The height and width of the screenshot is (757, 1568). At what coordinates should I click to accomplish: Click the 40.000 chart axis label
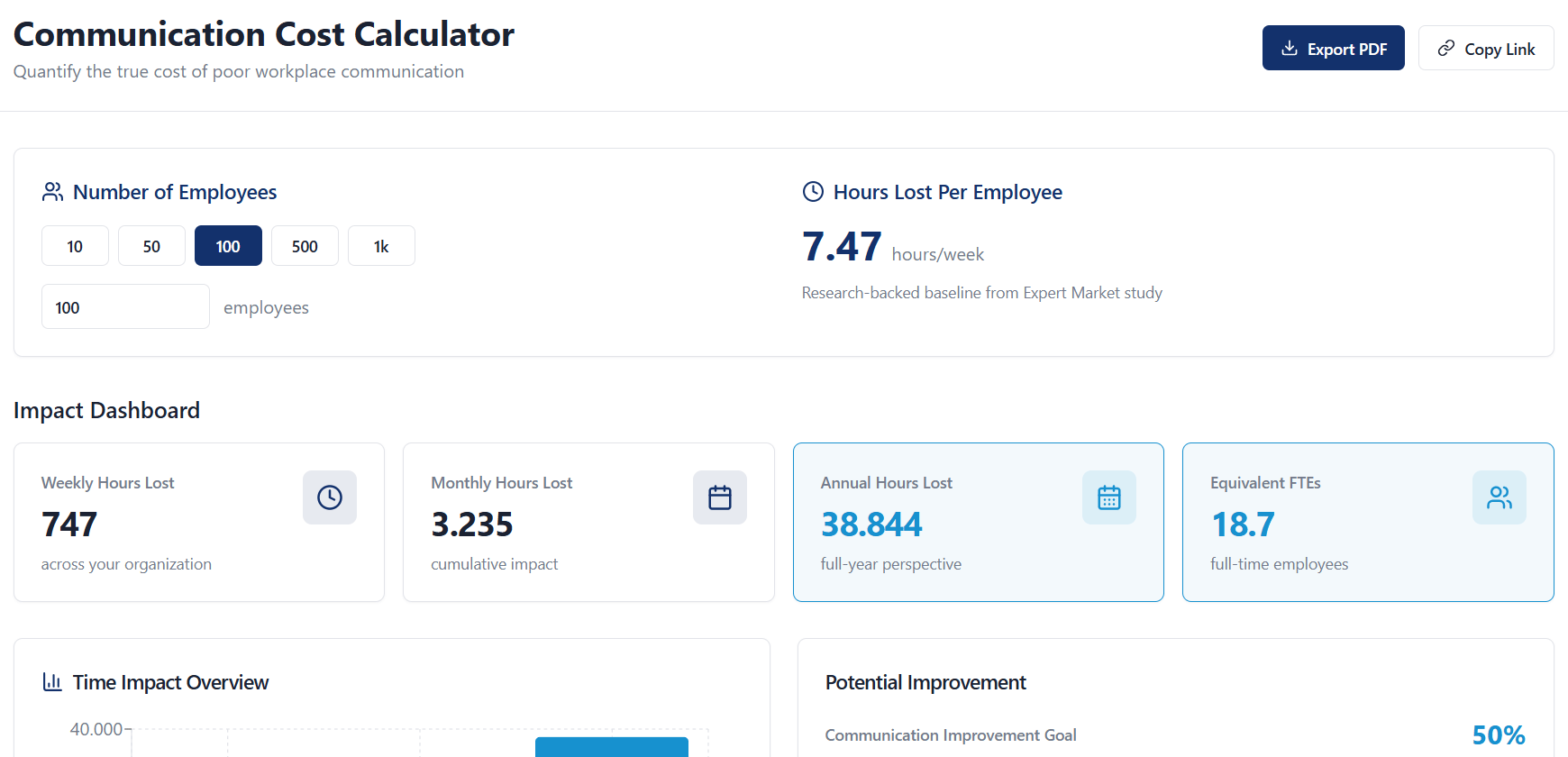(x=96, y=729)
